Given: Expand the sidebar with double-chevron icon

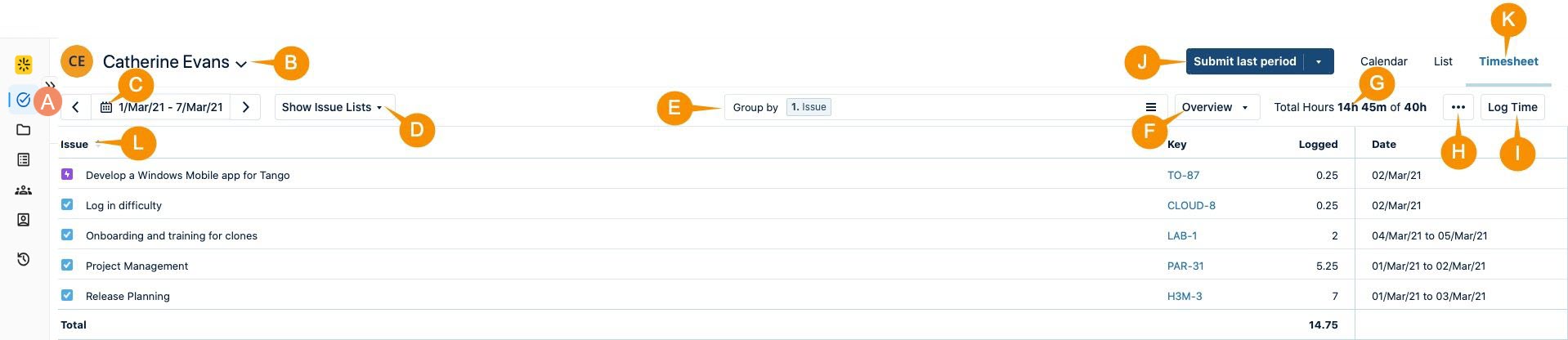Looking at the screenshot, I should click(x=50, y=84).
